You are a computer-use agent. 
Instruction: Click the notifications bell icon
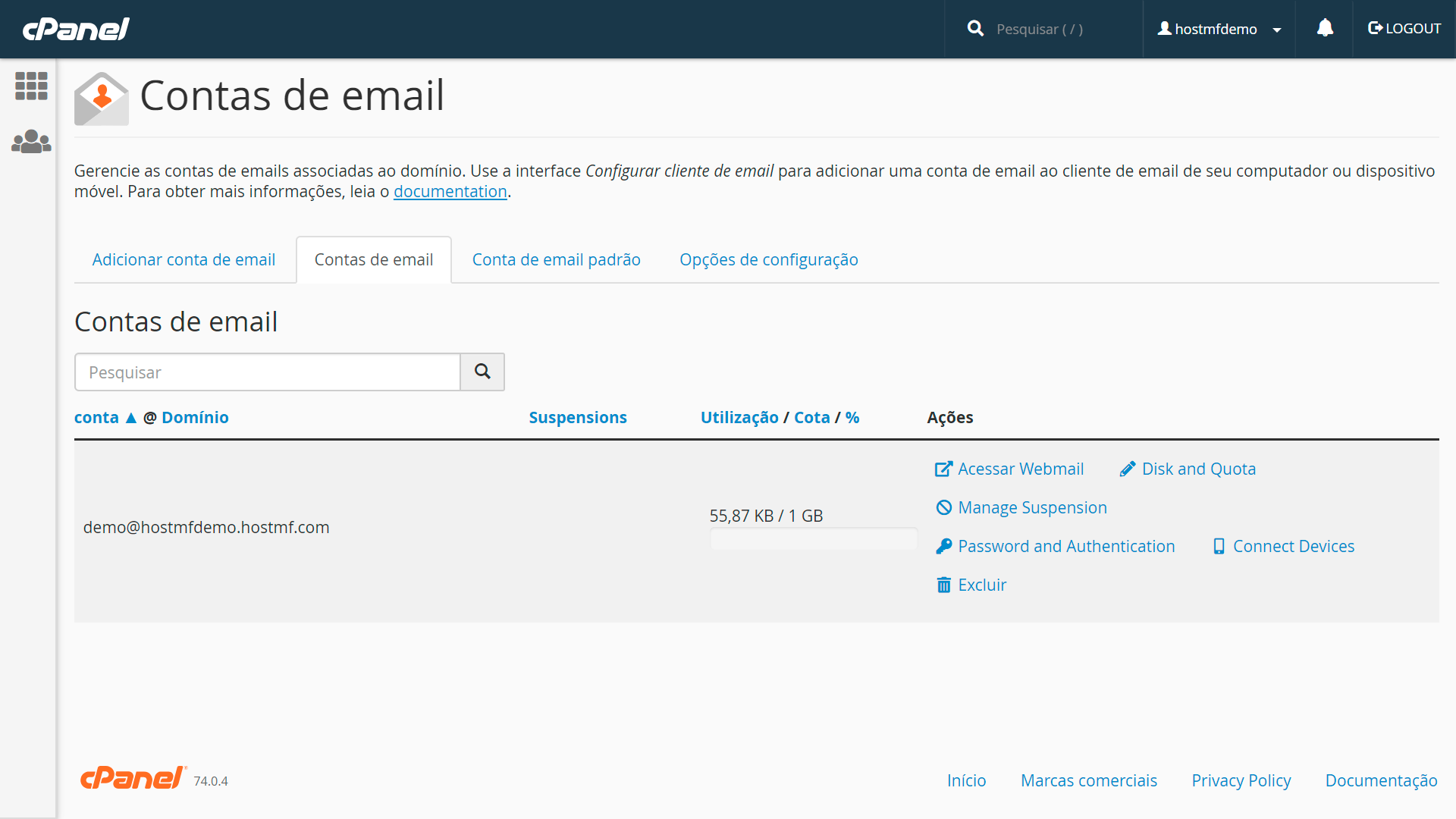pos(1325,29)
